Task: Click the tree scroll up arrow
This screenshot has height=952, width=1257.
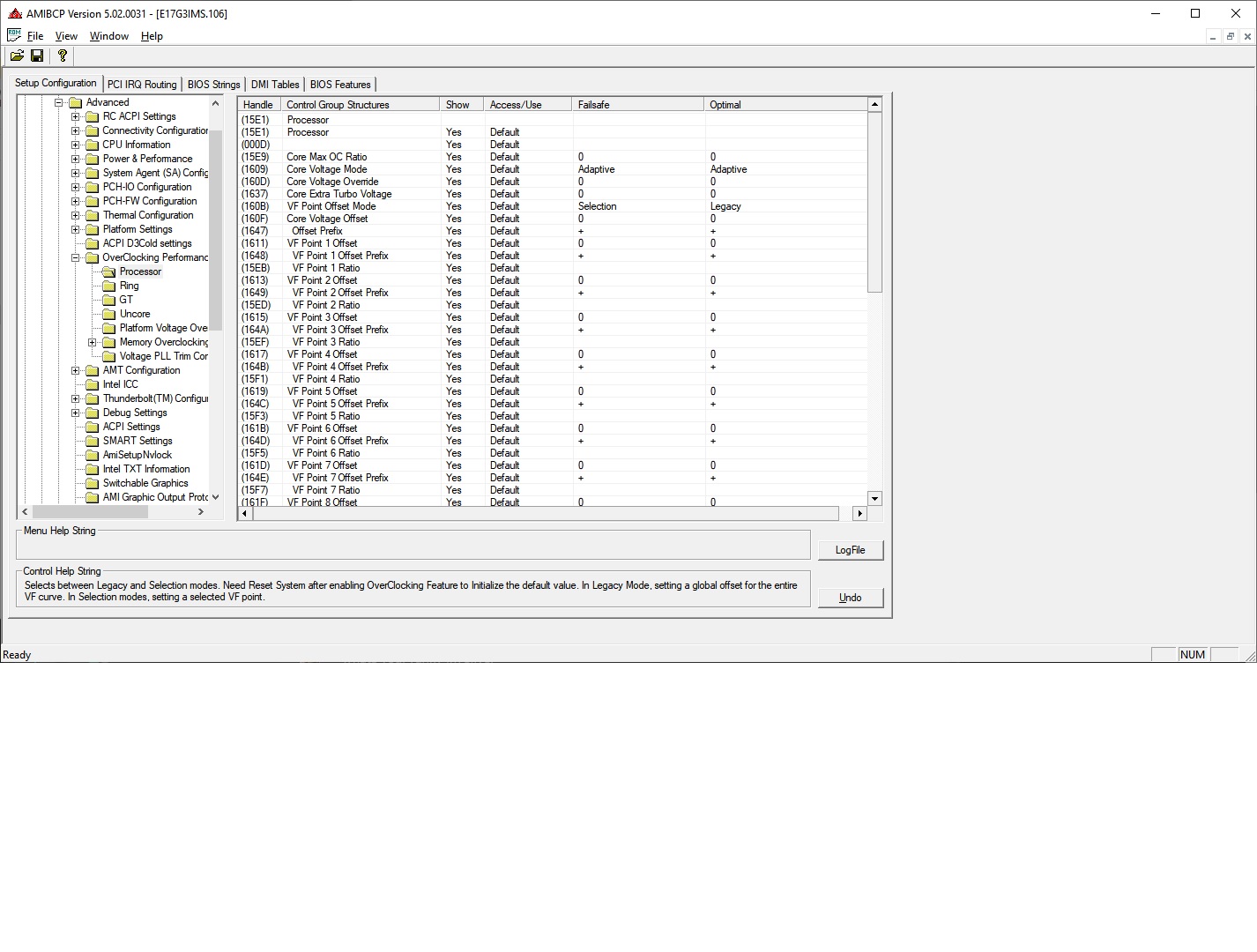Action: (215, 103)
